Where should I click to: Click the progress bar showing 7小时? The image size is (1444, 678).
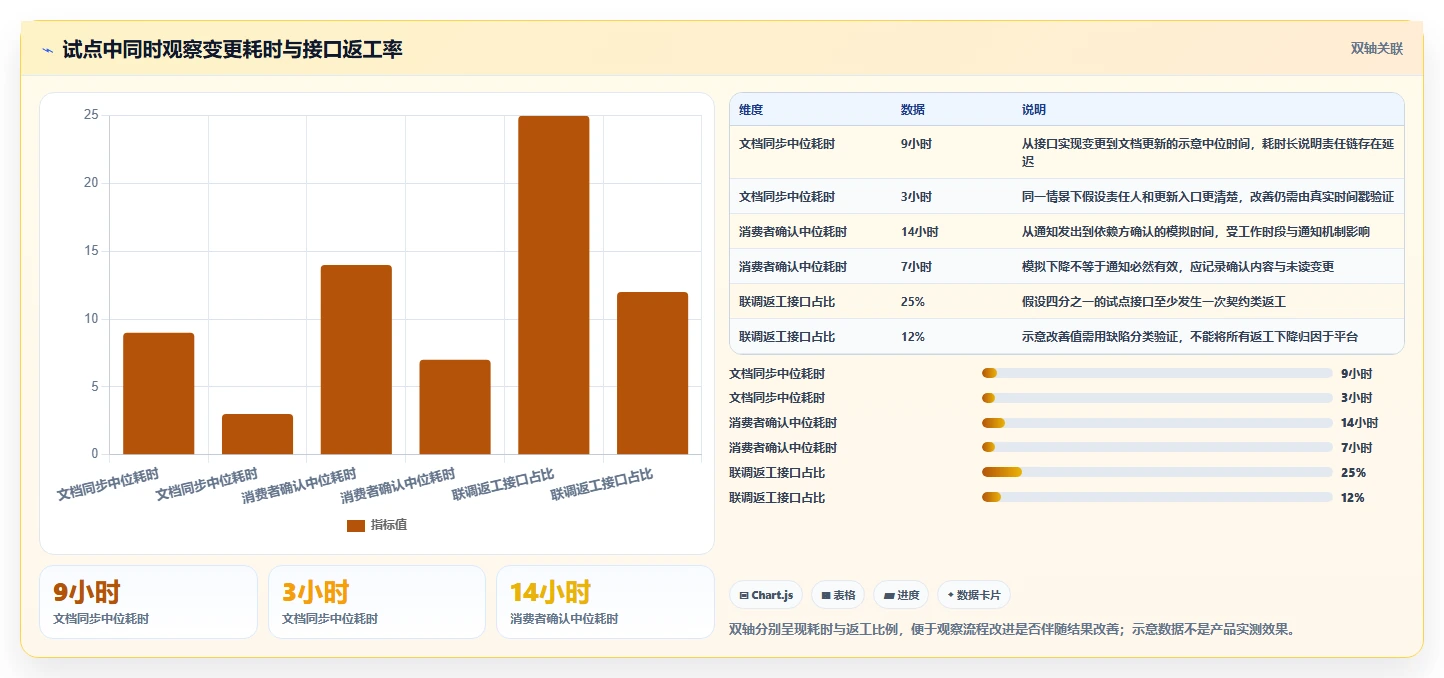coord(1157,447)
